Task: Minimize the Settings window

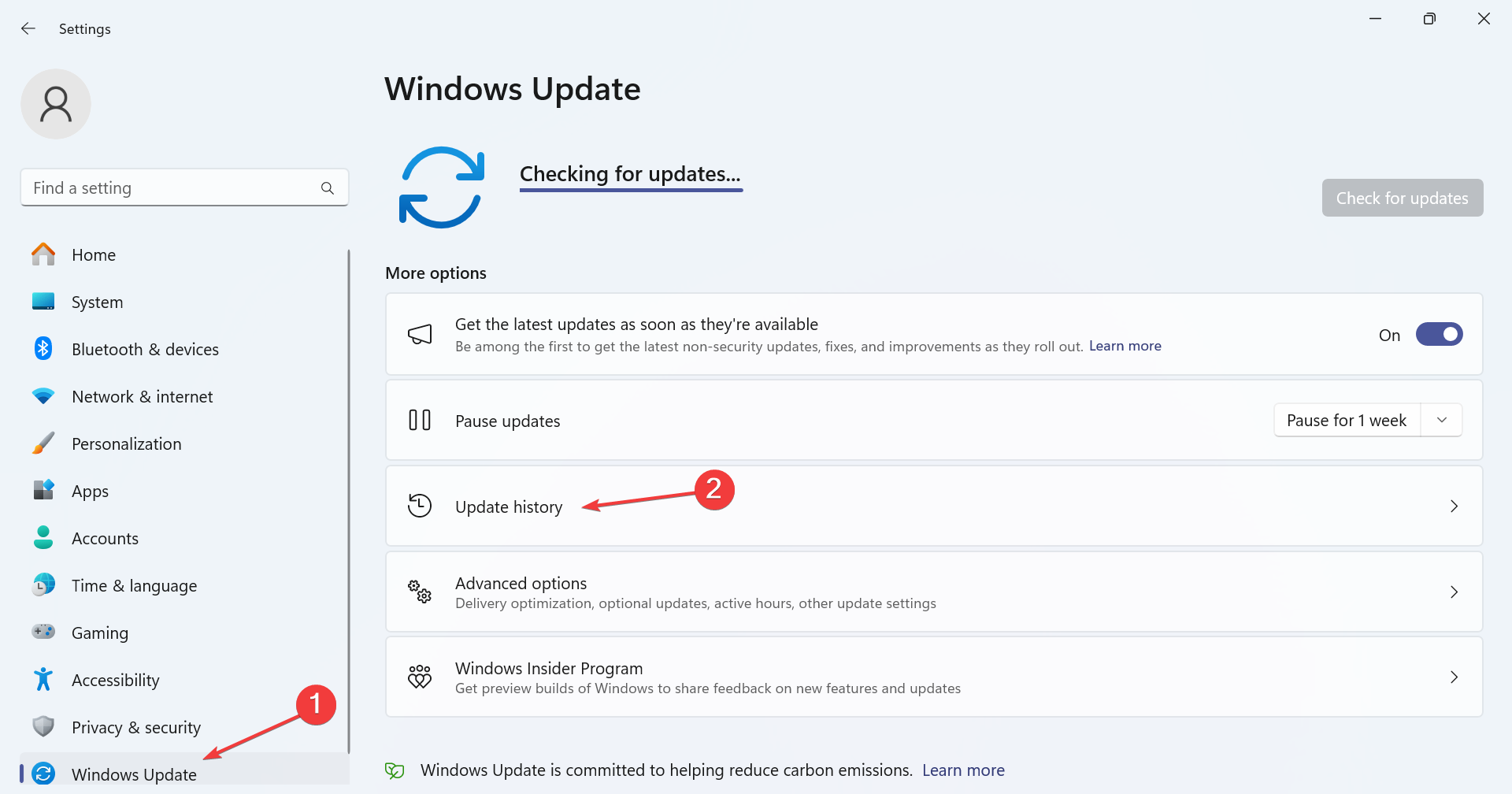Action: [1376, 19]
